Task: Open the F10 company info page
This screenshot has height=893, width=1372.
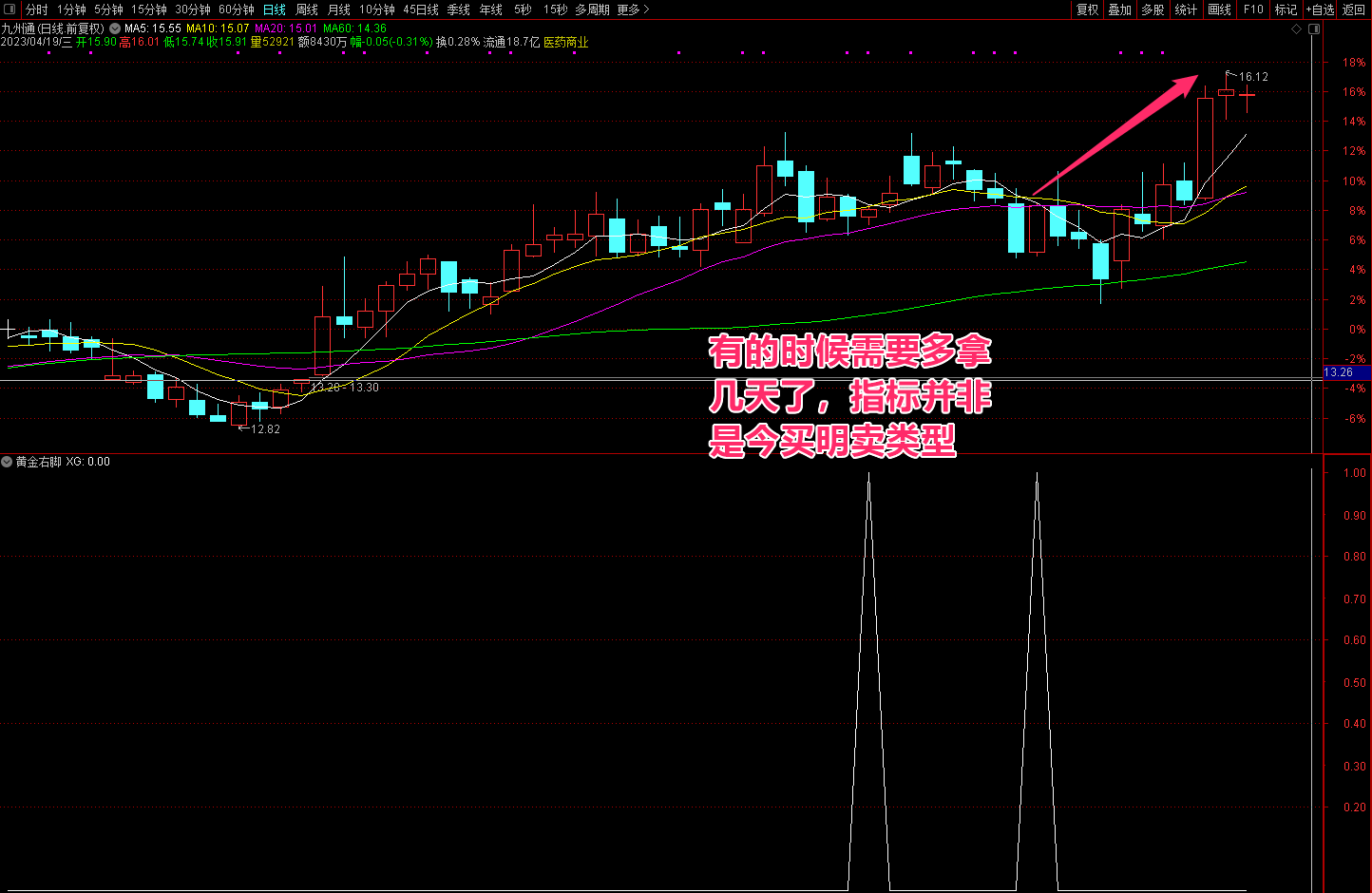Action: pyautogui.click(x=1253, y=9)
